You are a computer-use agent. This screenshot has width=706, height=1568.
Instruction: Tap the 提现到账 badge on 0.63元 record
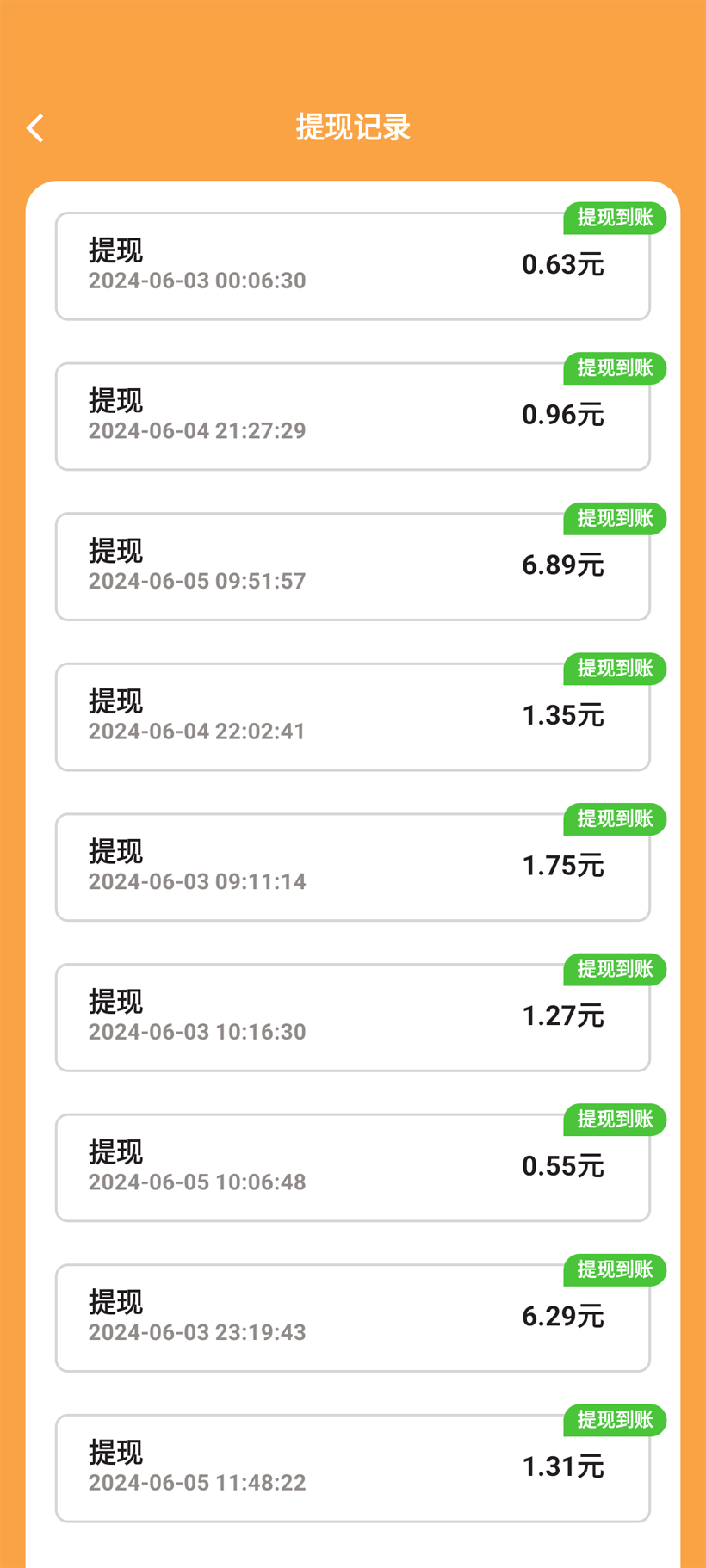pyautogui.click(x=615, y=219)
